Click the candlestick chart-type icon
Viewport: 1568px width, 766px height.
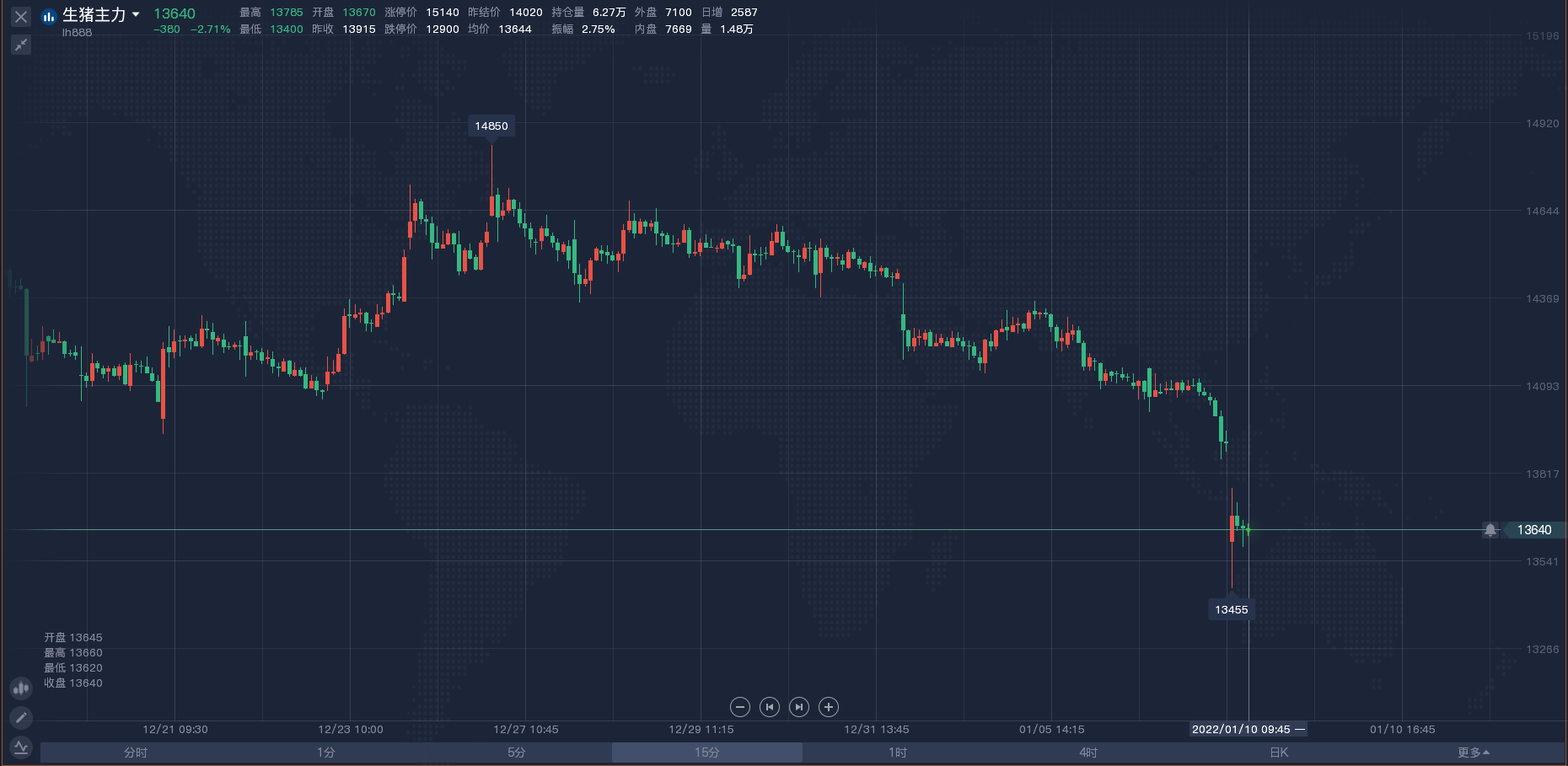21,688
